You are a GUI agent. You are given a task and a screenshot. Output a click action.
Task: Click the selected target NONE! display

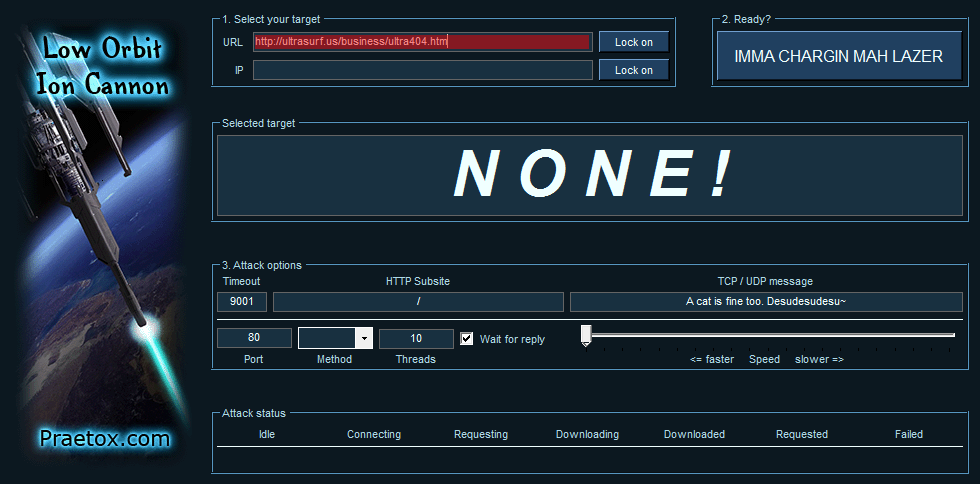[589, 175]
